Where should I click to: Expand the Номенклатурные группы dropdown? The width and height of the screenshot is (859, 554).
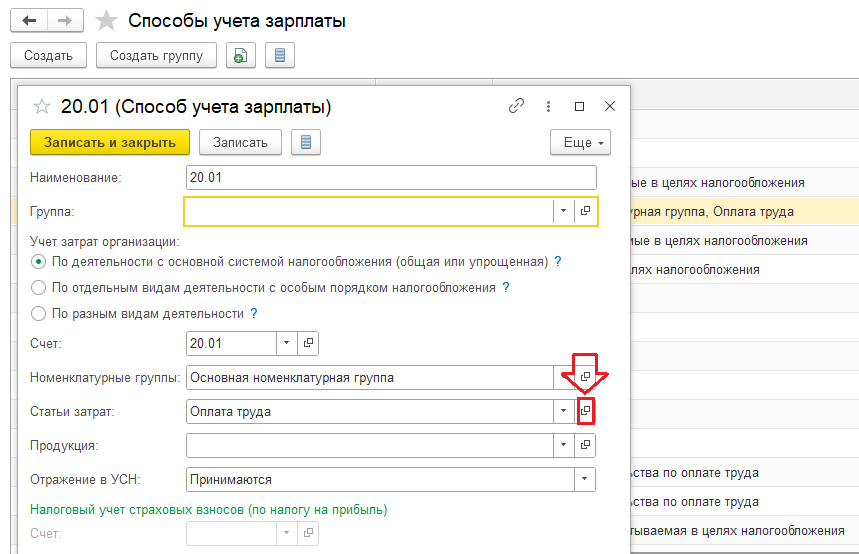pyautogui.click(x=563, y=377)
